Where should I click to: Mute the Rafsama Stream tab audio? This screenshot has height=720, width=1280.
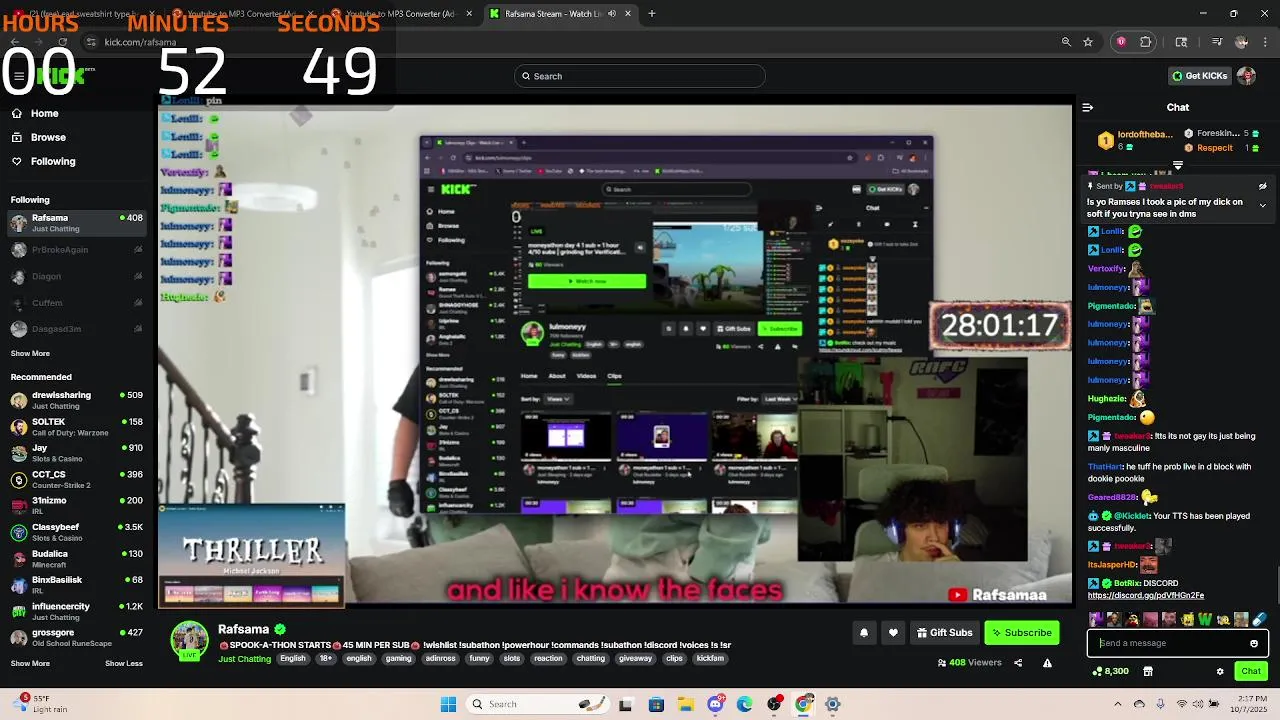coord(611,13)
